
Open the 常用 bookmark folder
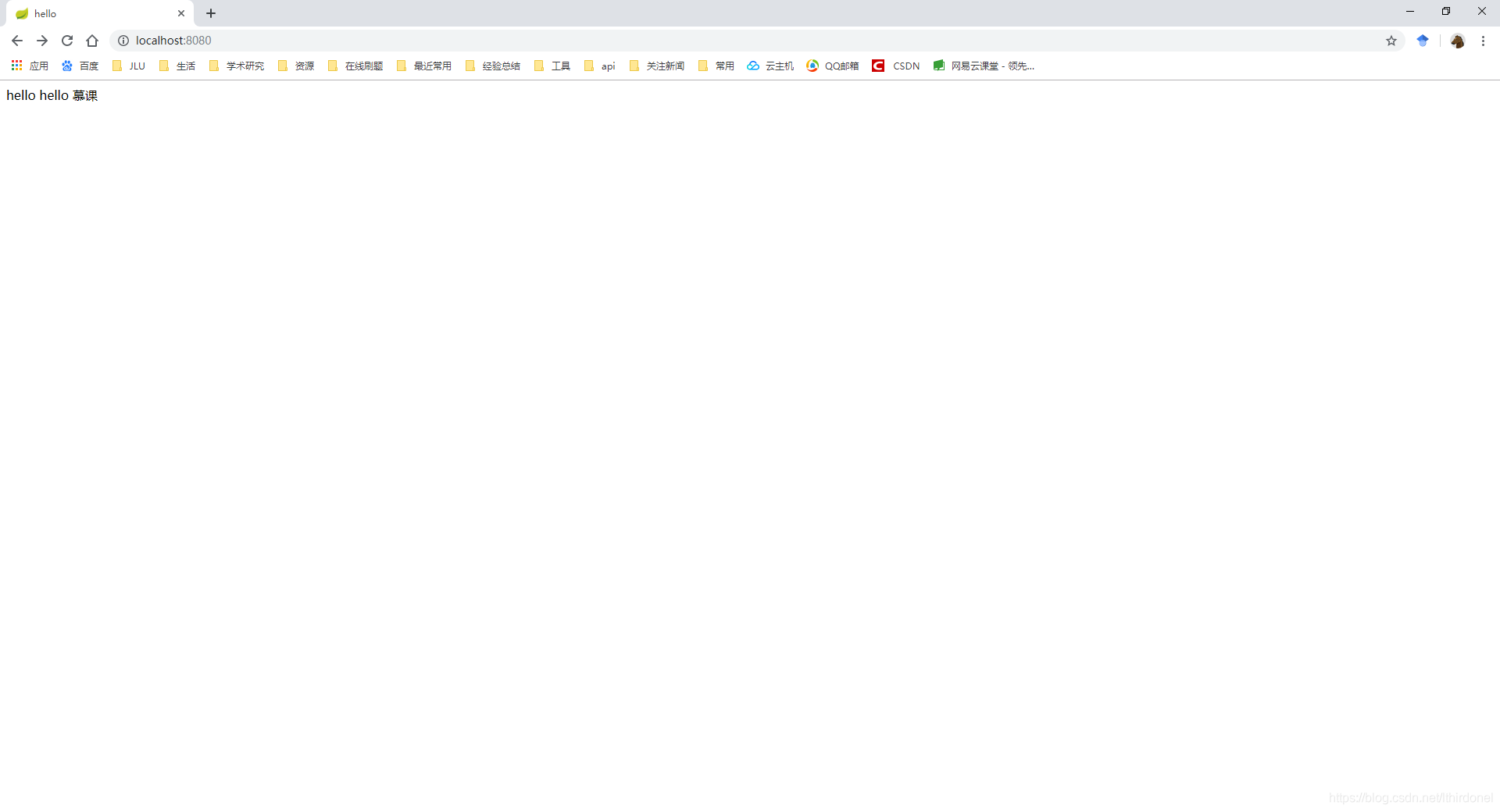[716, 66]
